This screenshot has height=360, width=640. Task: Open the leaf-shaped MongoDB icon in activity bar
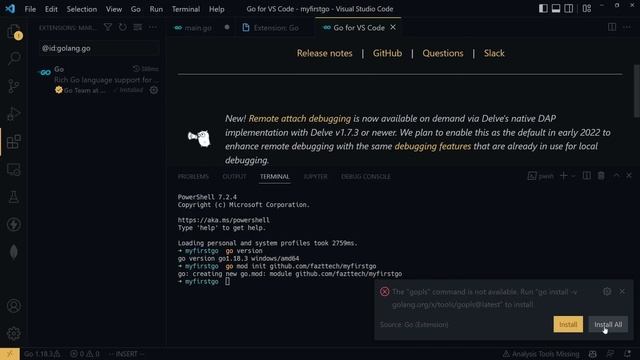14,252
